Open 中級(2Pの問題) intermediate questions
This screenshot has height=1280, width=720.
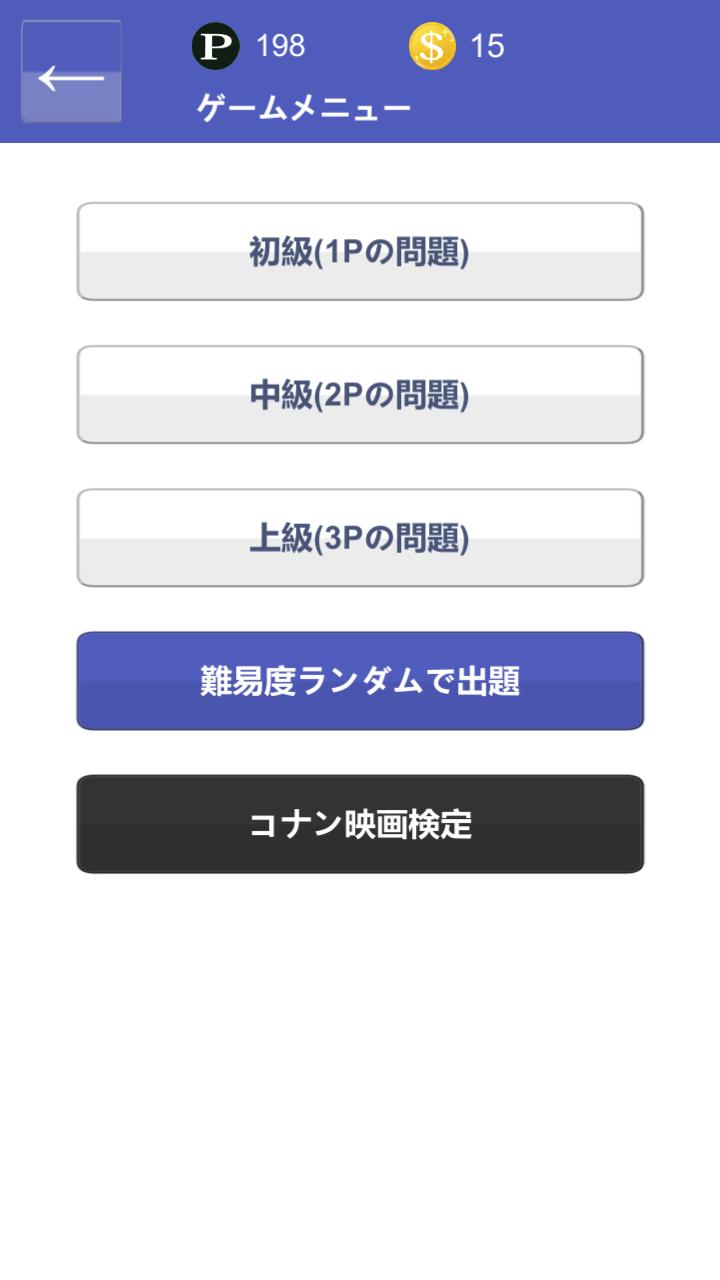point(360,394)
